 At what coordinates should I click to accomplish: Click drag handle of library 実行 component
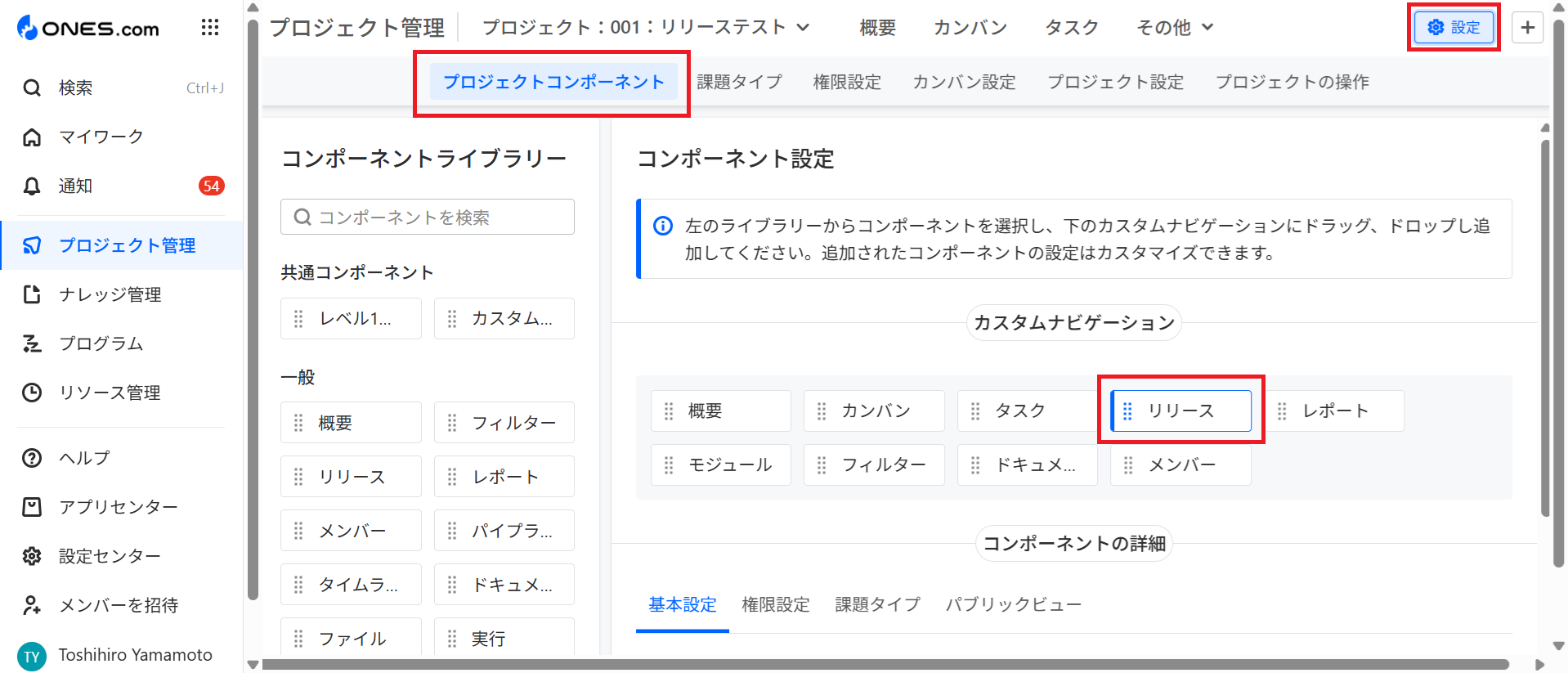[452, 639]
